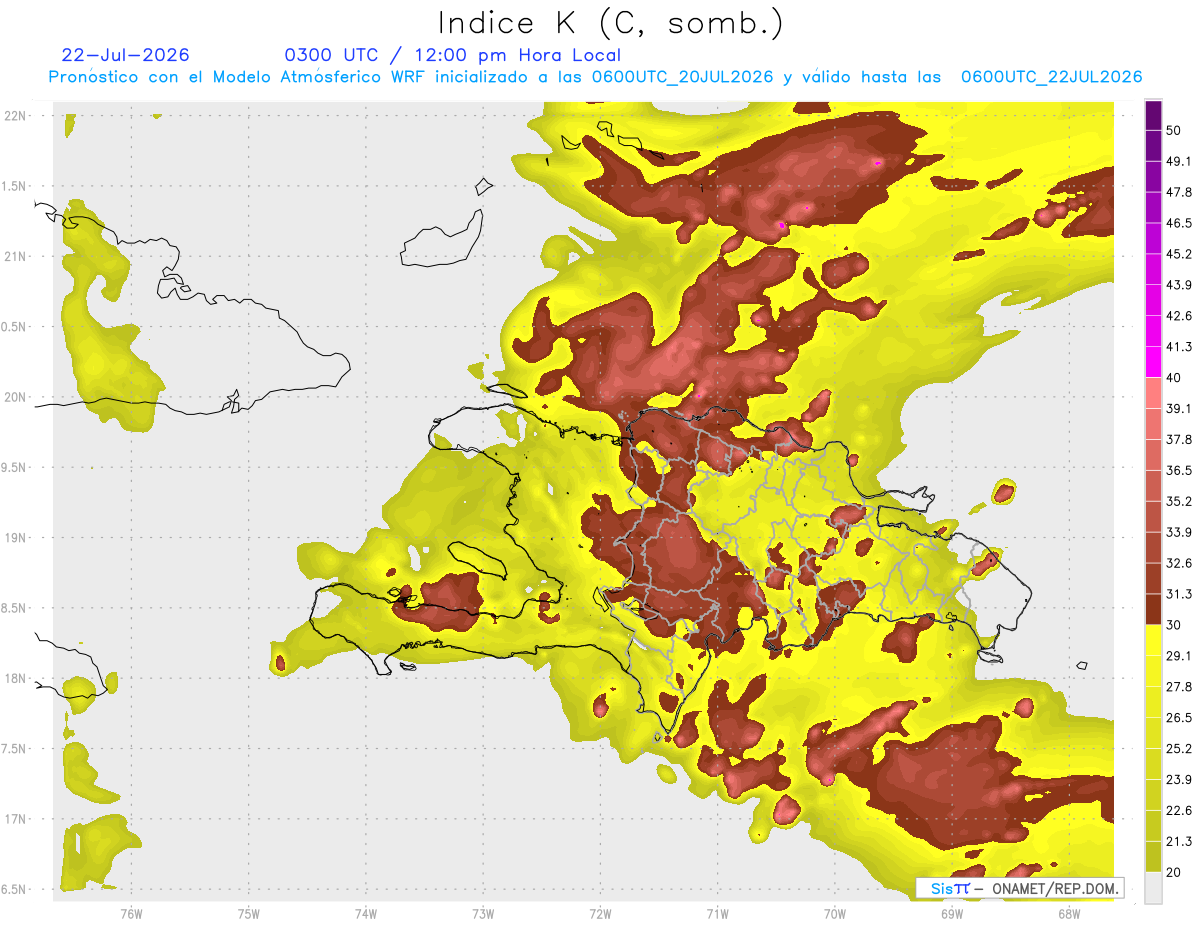Click the colorbar value '46.5'
1200x927 pixels.
pyautogui.click(x=1178, y=223)
